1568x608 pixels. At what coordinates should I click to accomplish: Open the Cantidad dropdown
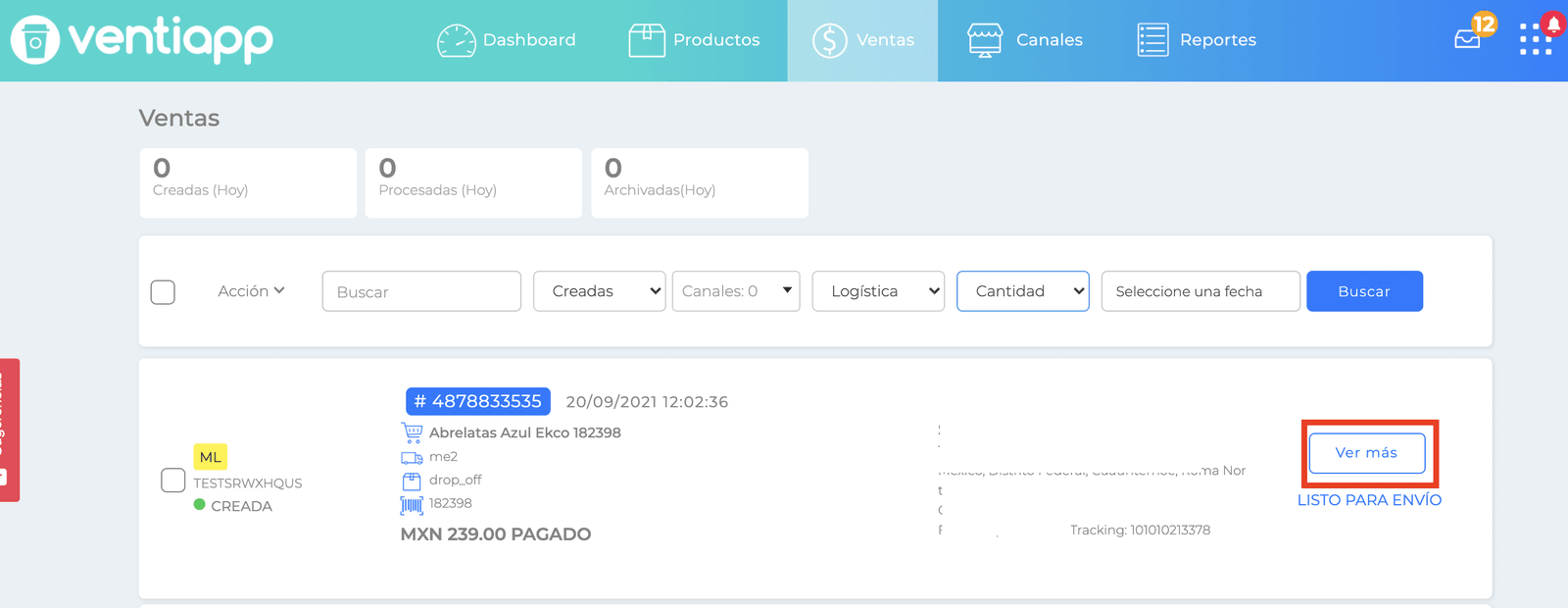click(x=1023, y=291)
